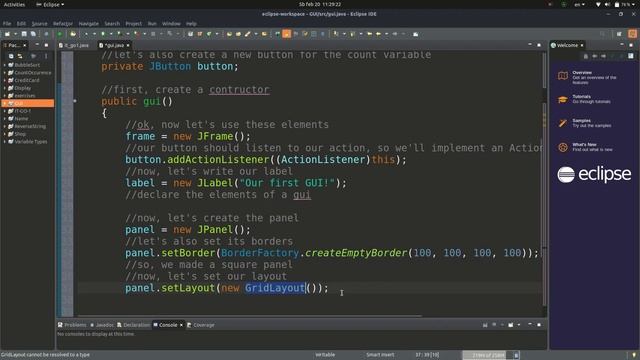Click the pin console icon in Console toolbar
The image size is (640, 360).
(x=485, y=325)
